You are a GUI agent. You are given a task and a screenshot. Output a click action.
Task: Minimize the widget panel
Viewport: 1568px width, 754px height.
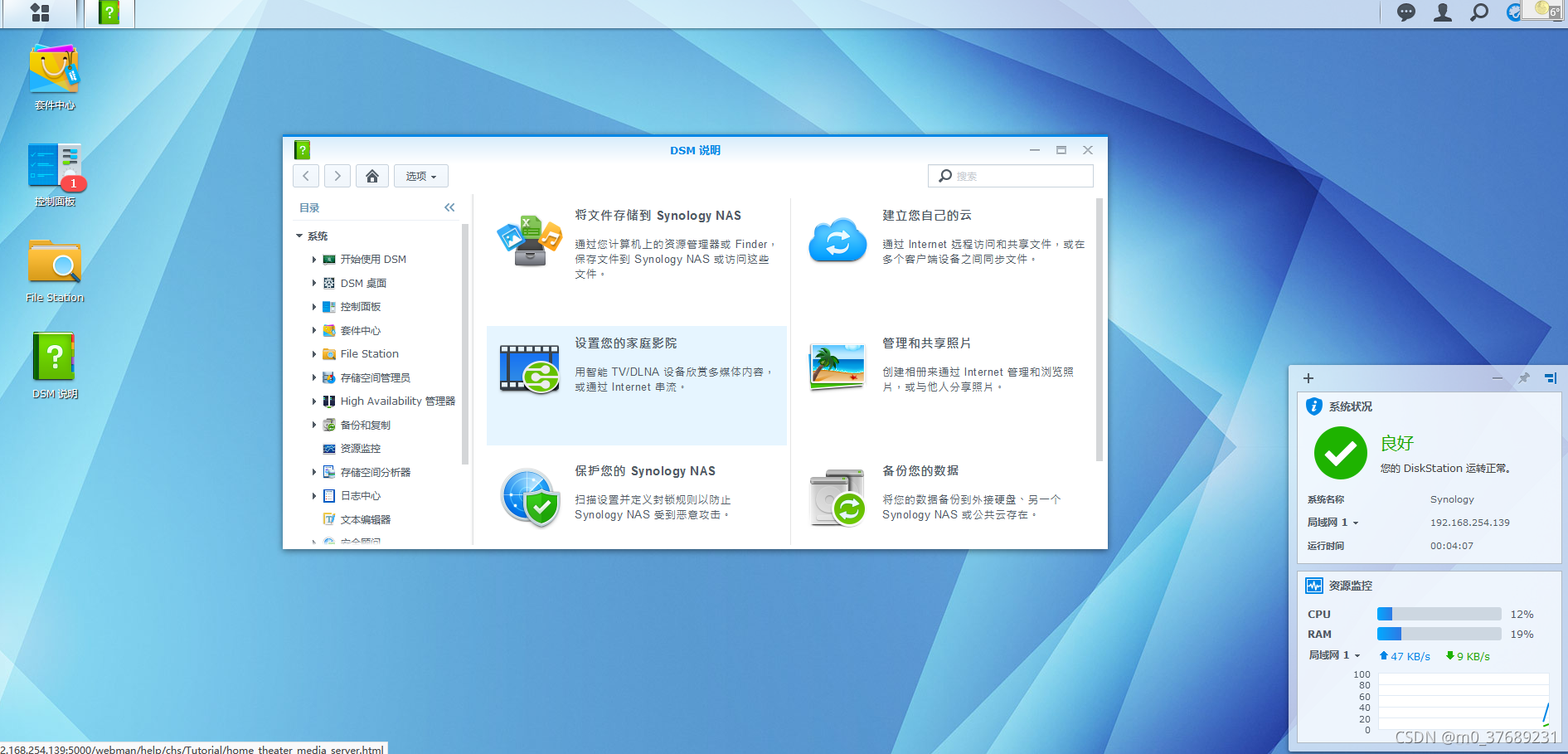tap(1498, 378)
